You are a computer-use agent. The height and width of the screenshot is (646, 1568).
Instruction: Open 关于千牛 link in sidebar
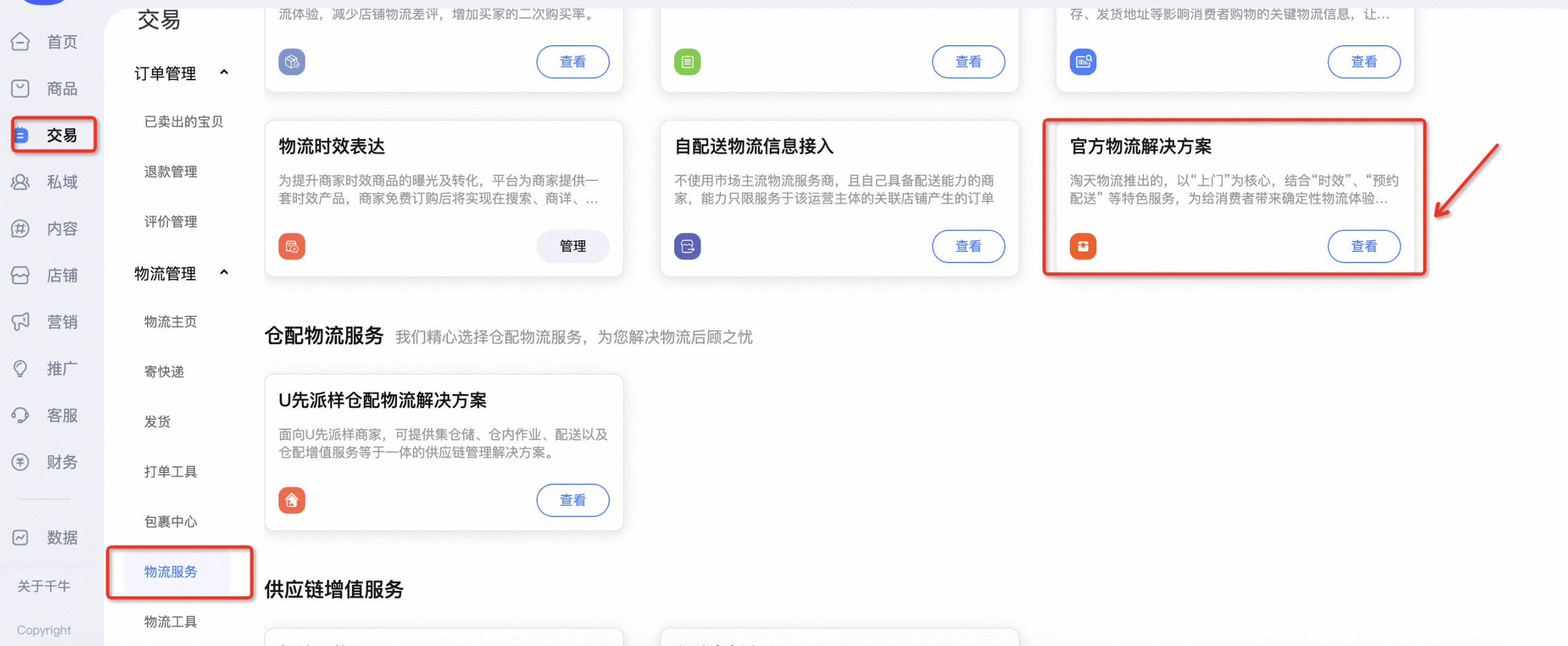click(44, 586)
